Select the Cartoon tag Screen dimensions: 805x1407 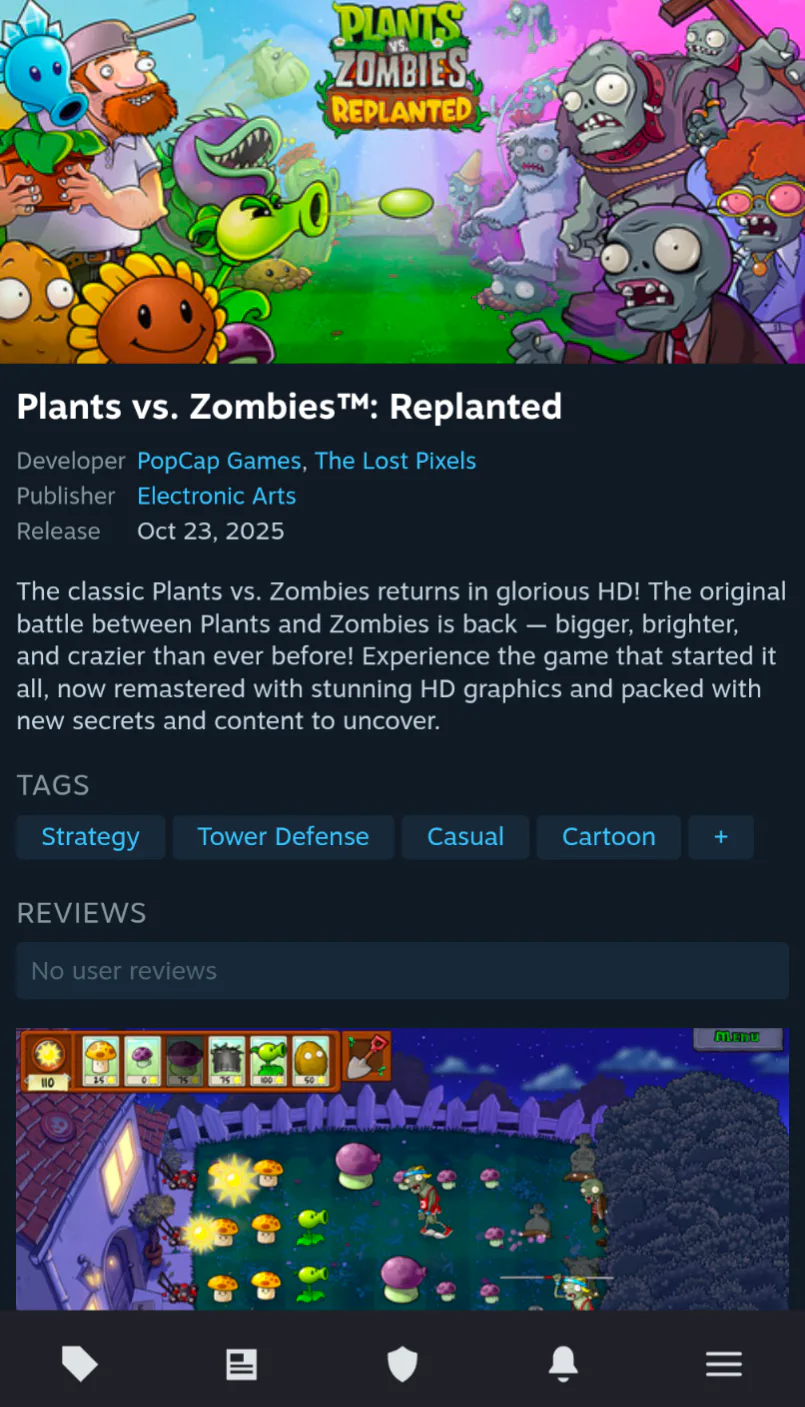coord(608,837)
